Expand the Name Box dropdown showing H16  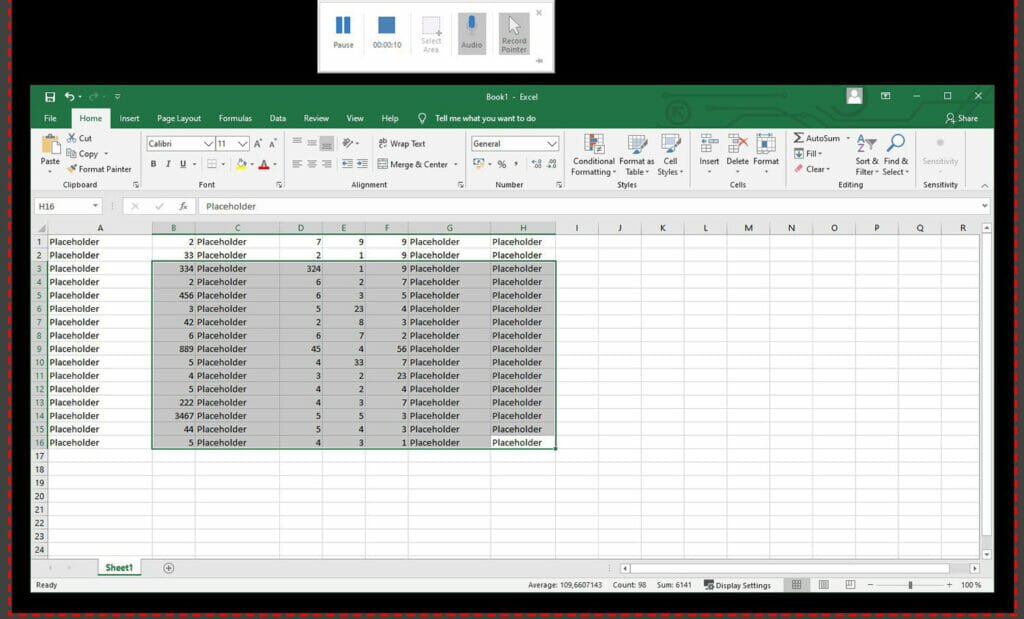click(x=96, y=206)
